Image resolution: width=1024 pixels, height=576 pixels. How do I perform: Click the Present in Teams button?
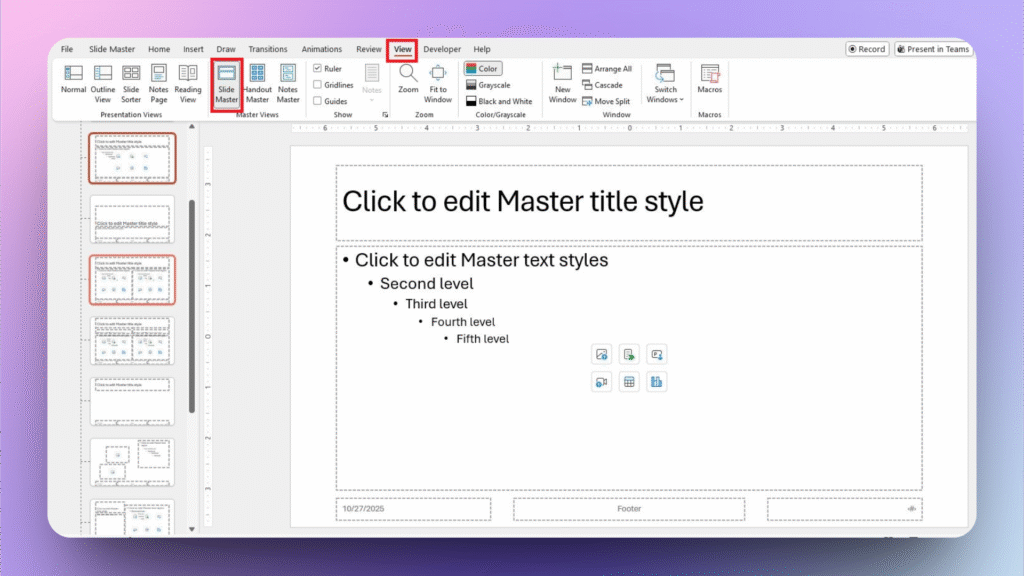pyautogui.click(x=933, y=48)
